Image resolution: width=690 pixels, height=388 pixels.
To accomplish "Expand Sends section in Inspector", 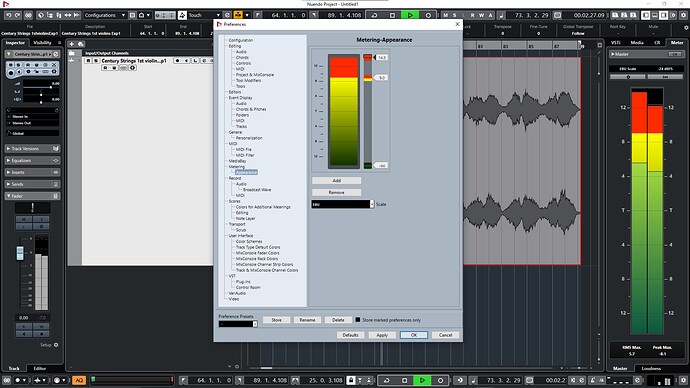I will point(32,184).
